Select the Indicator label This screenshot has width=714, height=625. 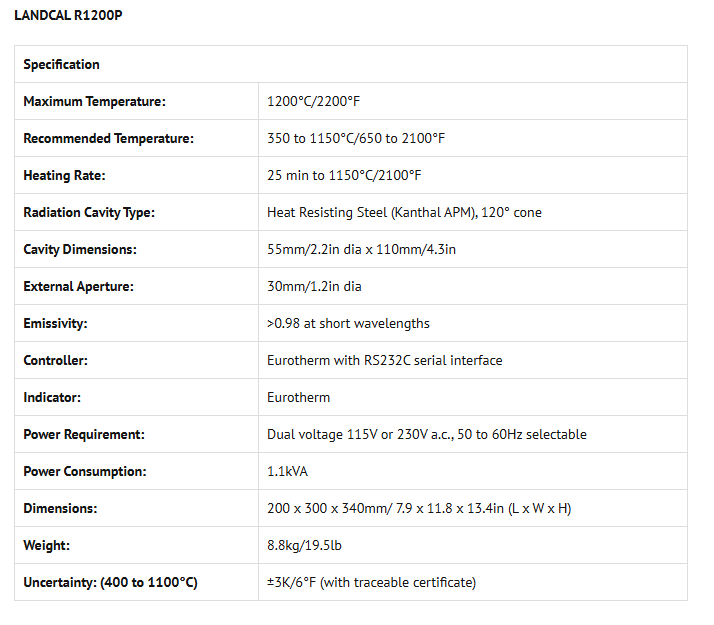52,397
